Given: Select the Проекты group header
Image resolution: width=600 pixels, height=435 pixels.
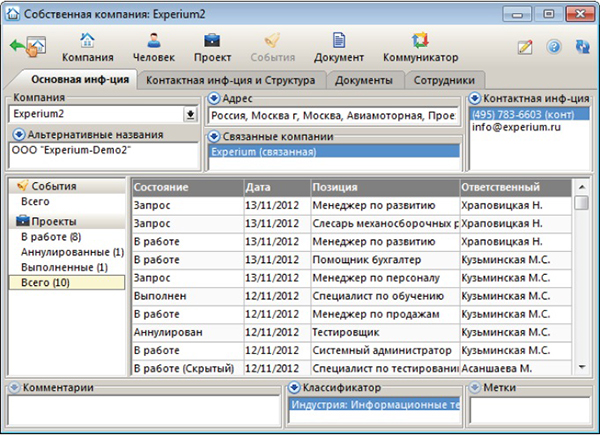Looking at the screenshot, I should click(67, 221).
